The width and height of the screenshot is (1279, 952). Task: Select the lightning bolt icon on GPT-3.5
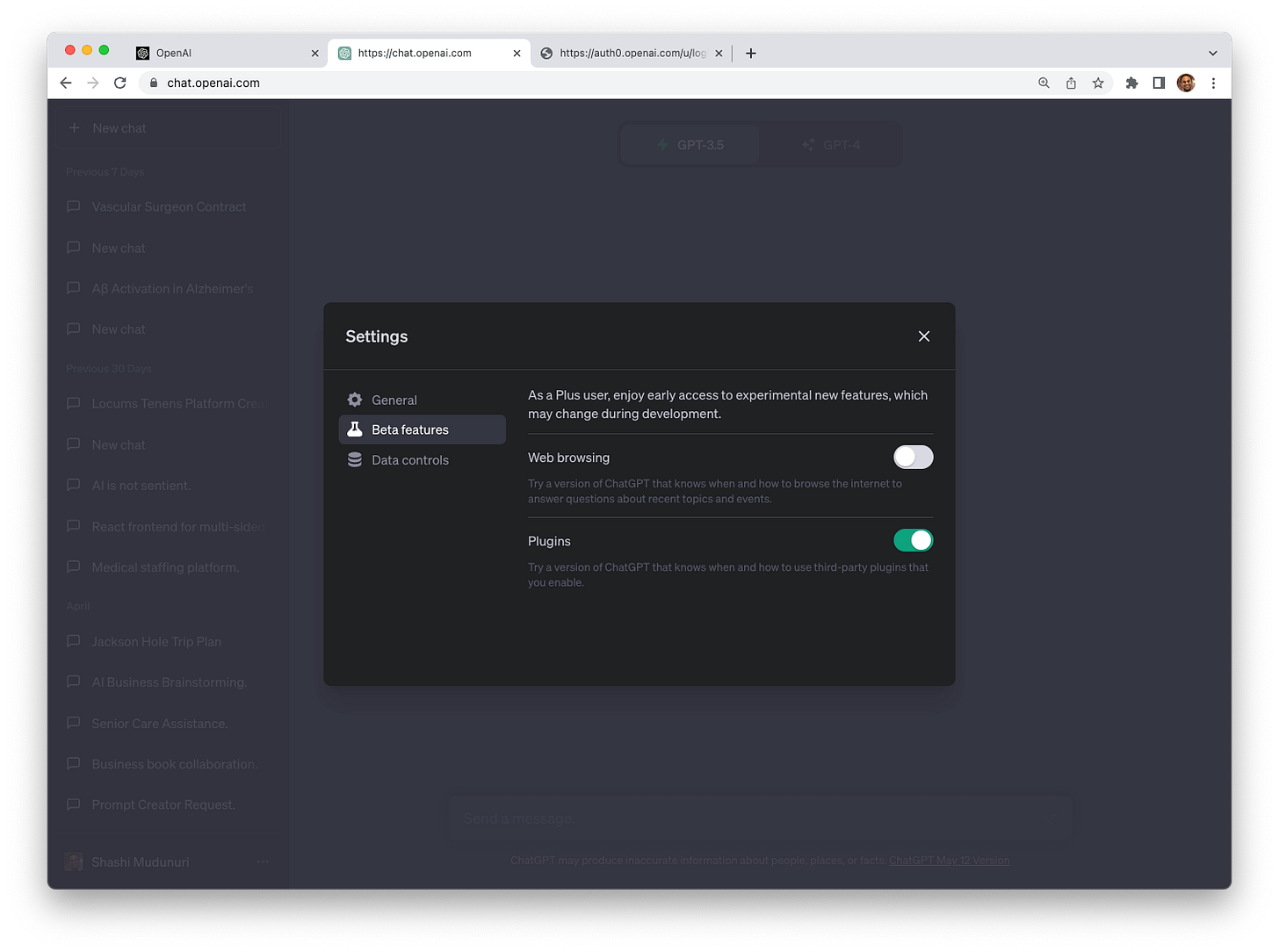tap(662, 144)
